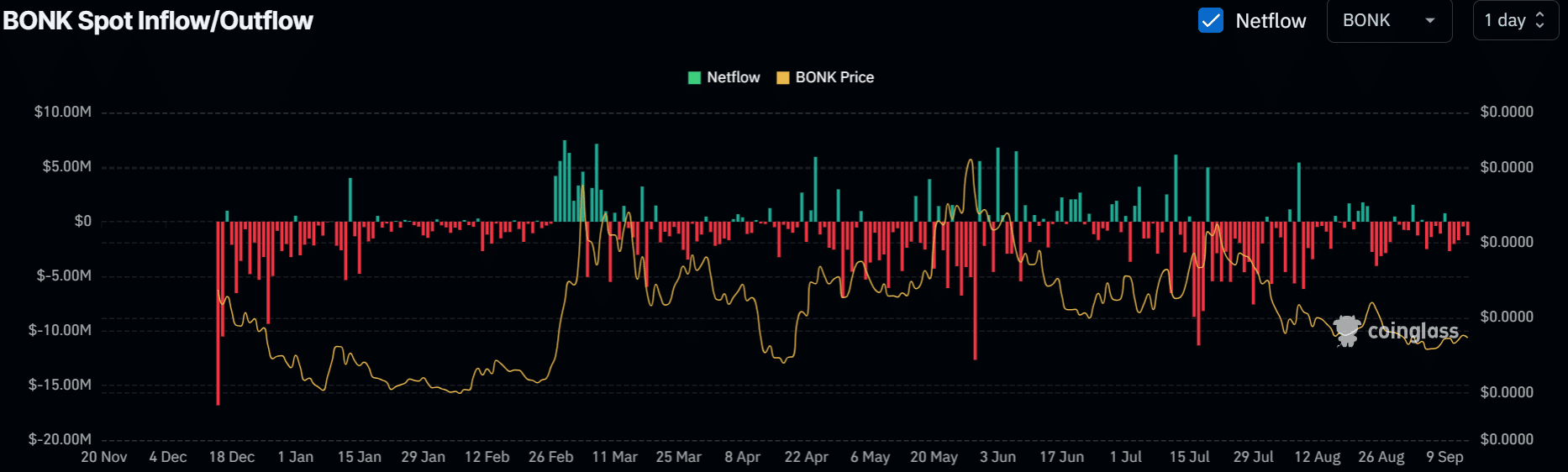
Task: Click the 22 Apr date label
Action: pos(807,457)
